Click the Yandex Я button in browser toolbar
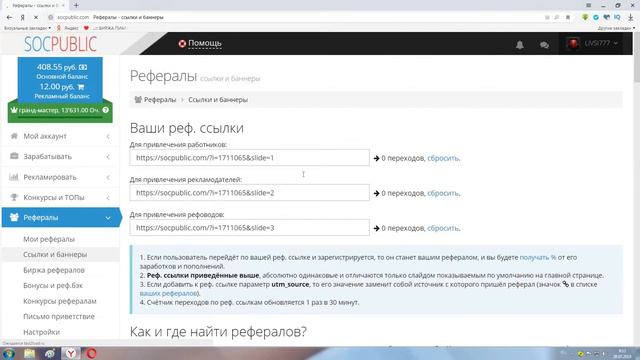Viewport: 640px width, 360px height. [22, 18]
